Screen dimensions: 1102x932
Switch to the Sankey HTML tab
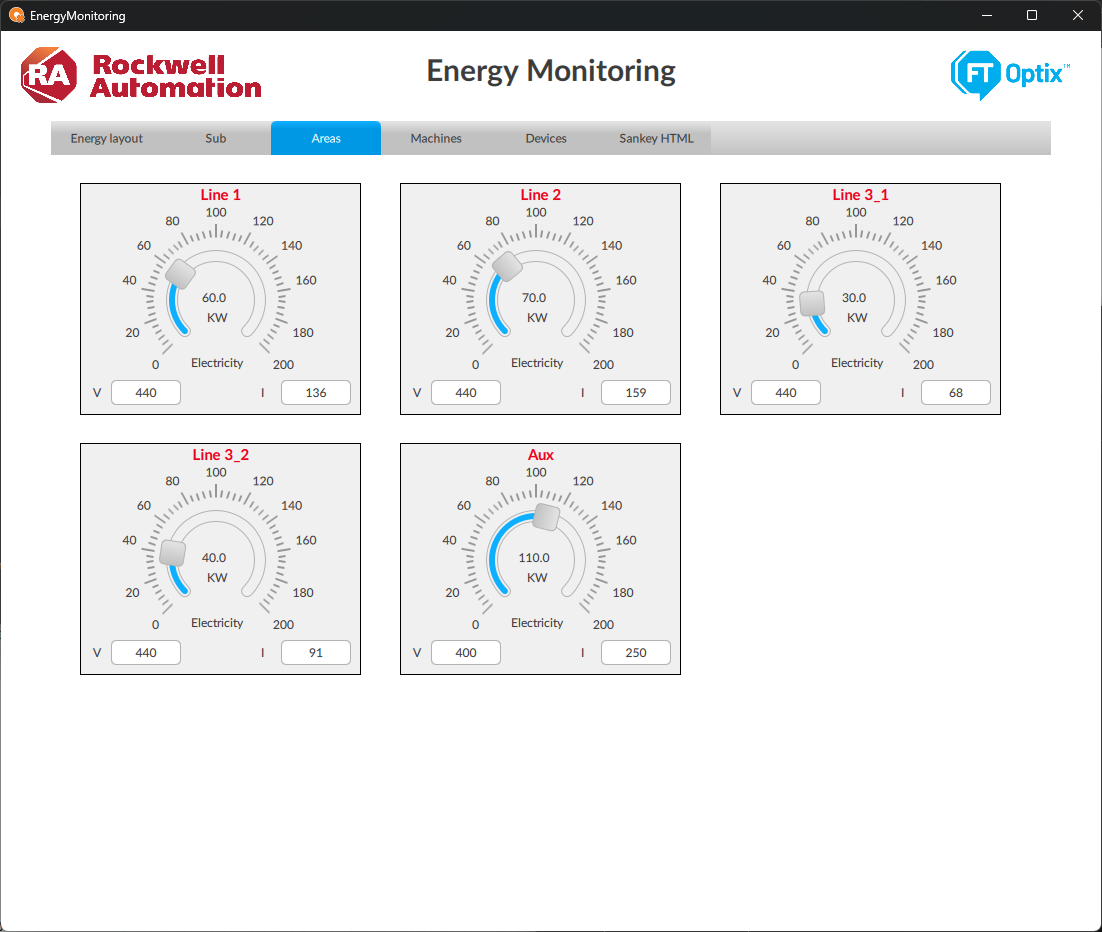coord(656,138)
